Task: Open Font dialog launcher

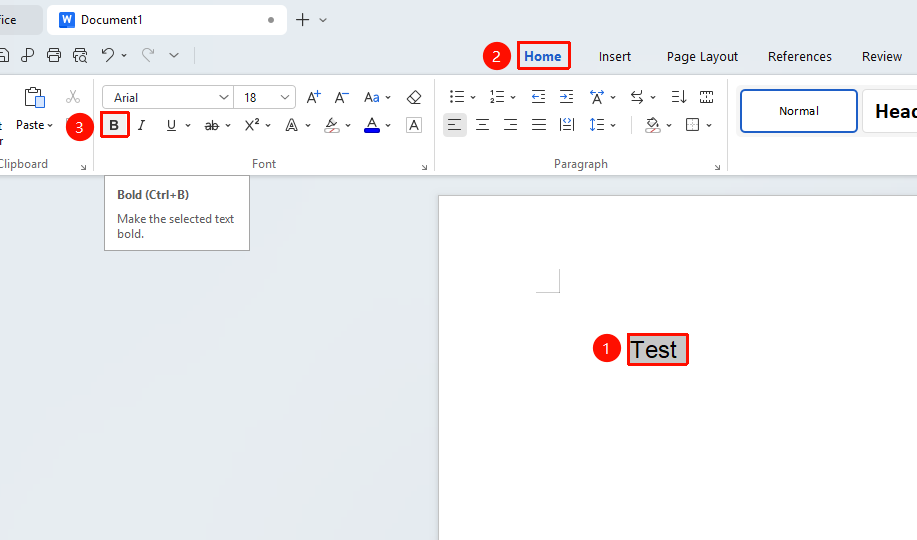Action: (424, 167)
